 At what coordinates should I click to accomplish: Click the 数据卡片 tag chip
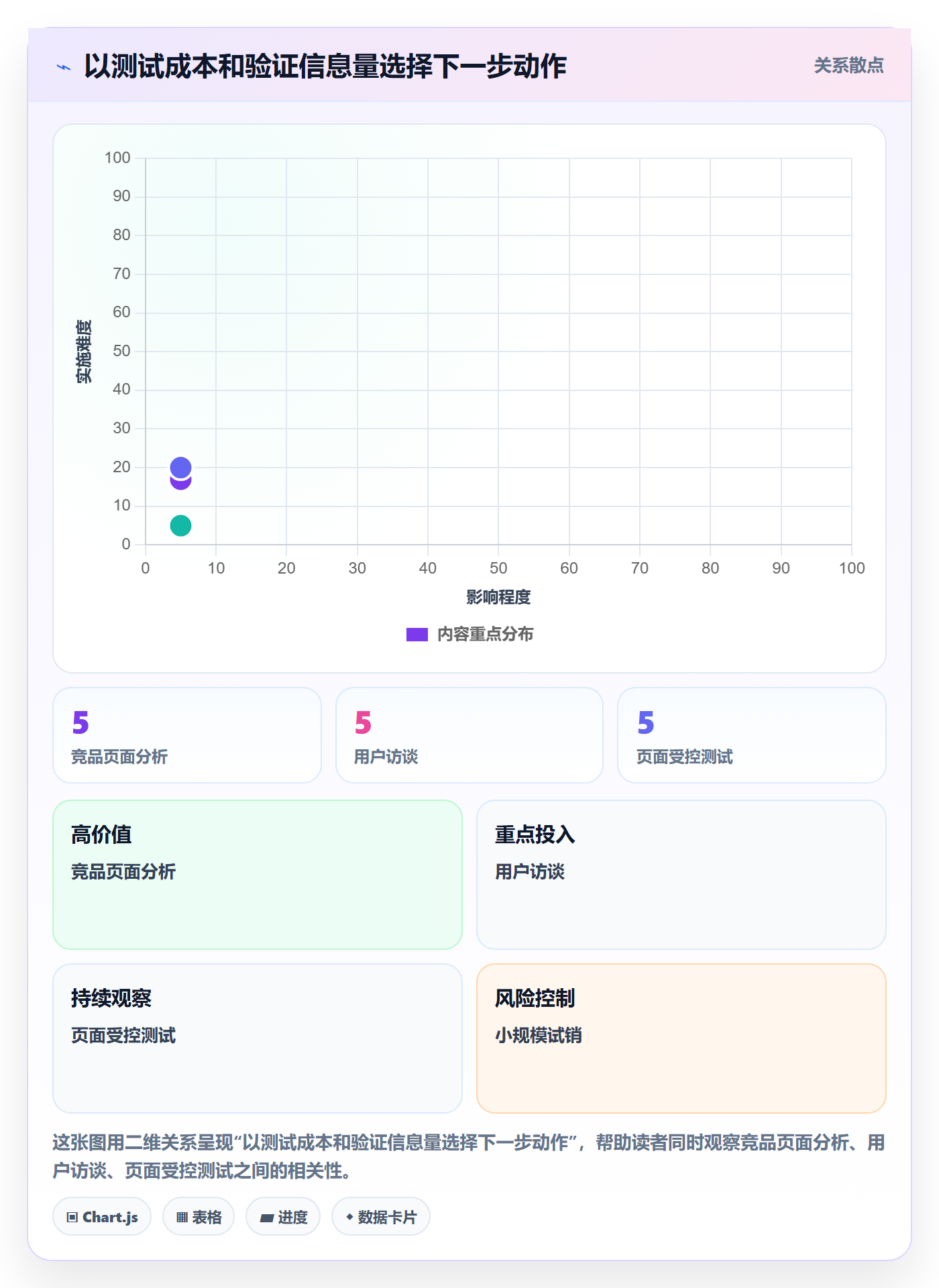pyautogui.click(x=381, y=1217)
